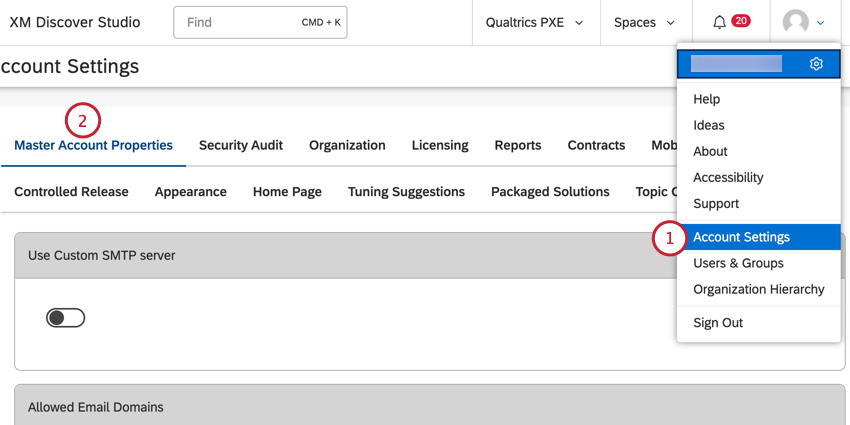Open Users & Groups menu item
This screenshot has width=850, height=425.
tap(738, 263)
